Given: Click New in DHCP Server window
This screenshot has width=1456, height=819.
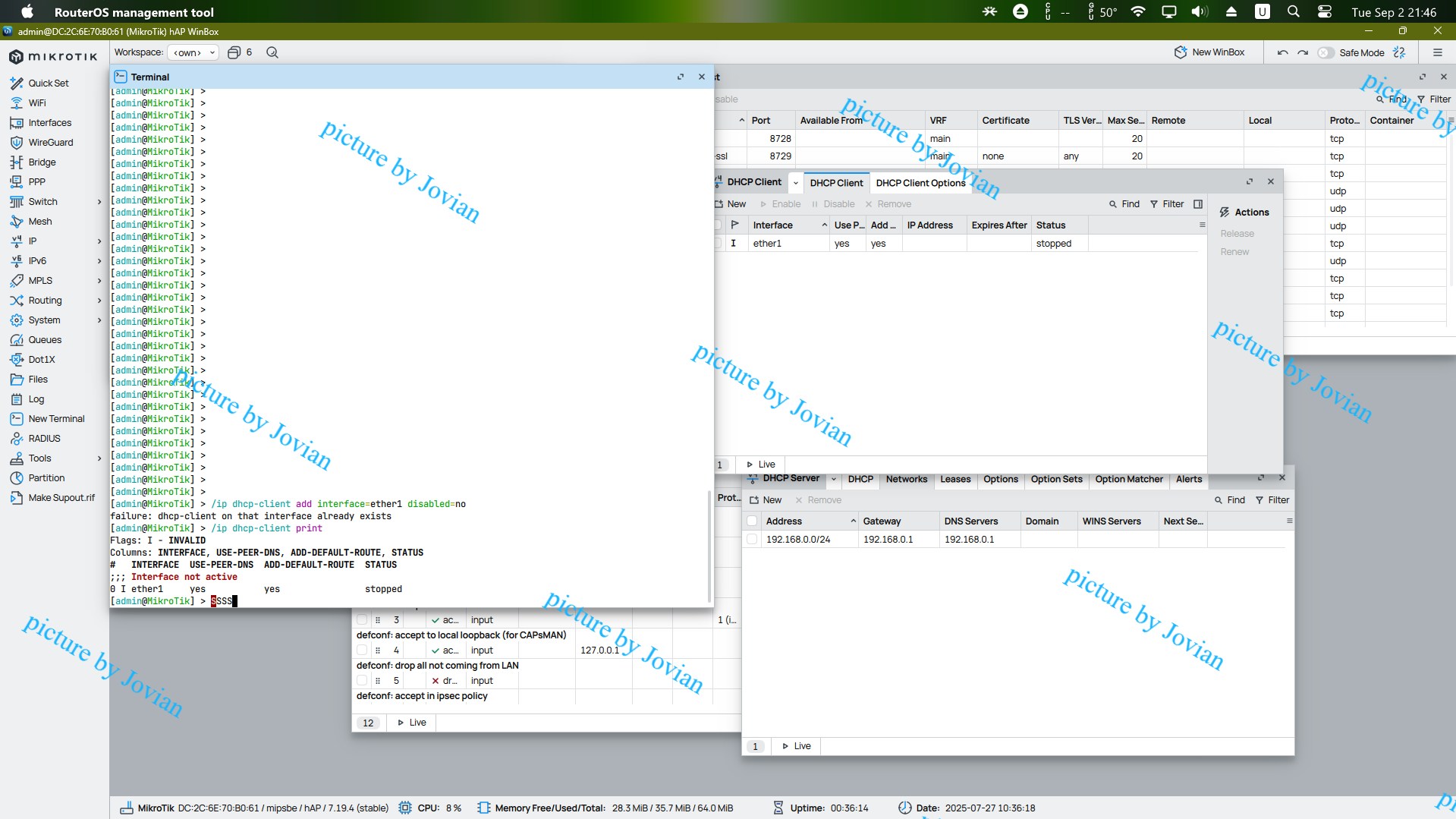Looking at the screenshot, I should 766,500.
